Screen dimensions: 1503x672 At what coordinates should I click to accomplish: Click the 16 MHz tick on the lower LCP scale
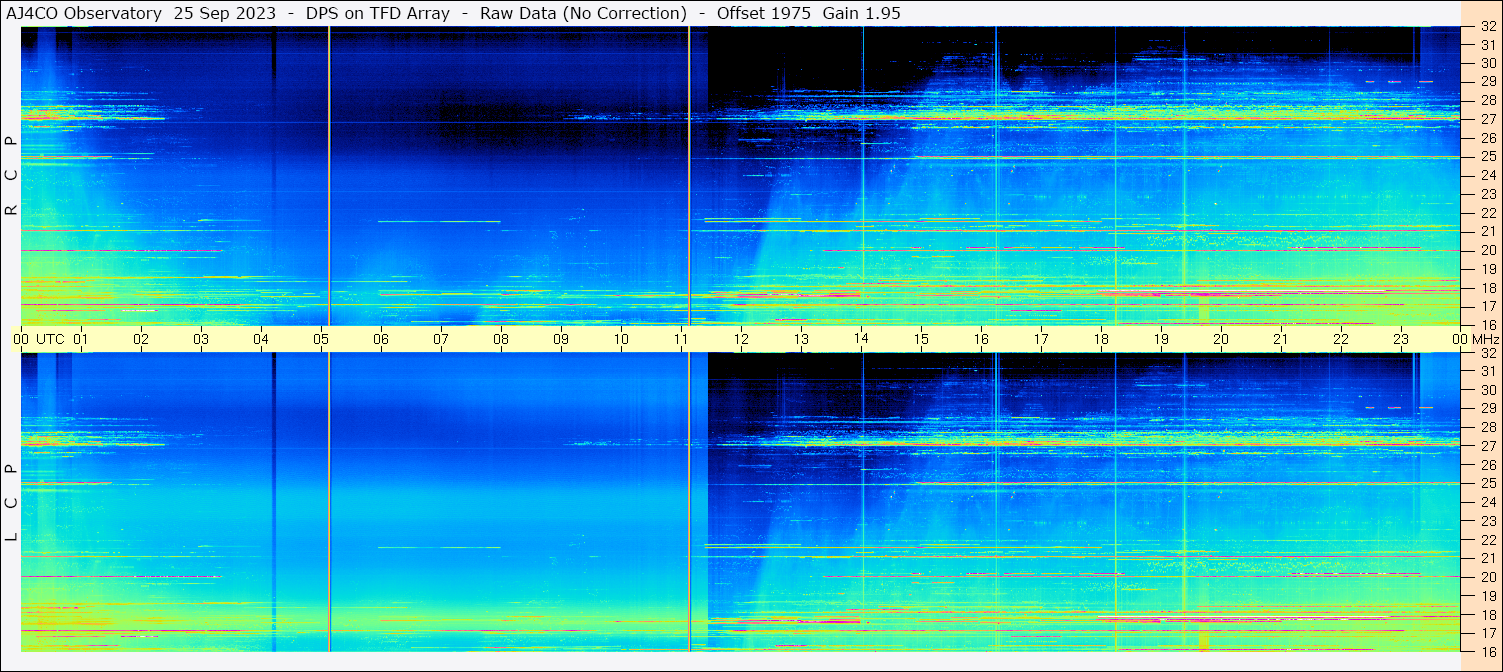pyautogui.click(x=1488, y=651)
